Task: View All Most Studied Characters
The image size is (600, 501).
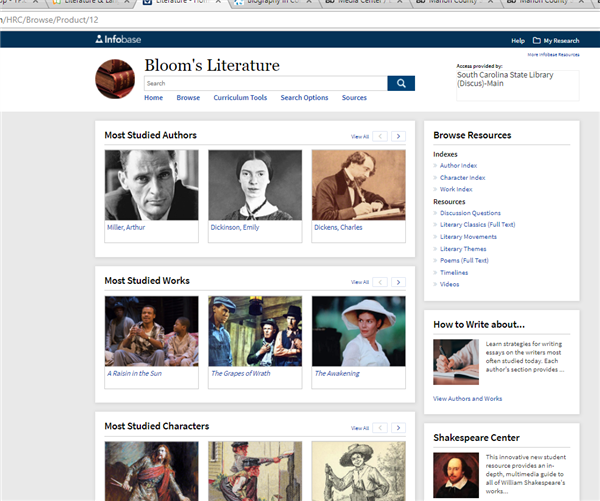Action: coord(360,428)
